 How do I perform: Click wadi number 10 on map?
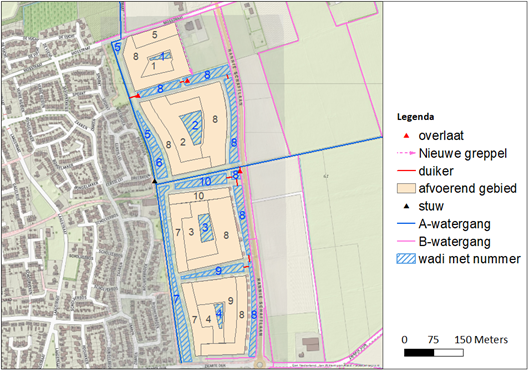[x=205, y=182]
